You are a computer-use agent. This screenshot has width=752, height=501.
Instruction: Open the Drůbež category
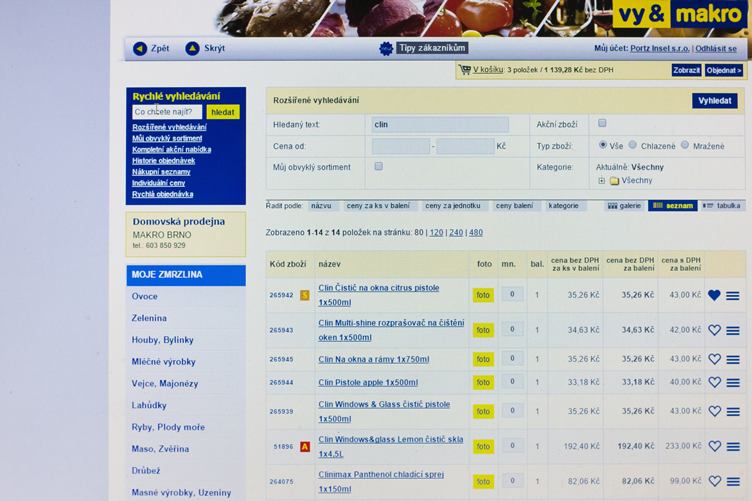(x=146, y=471)
